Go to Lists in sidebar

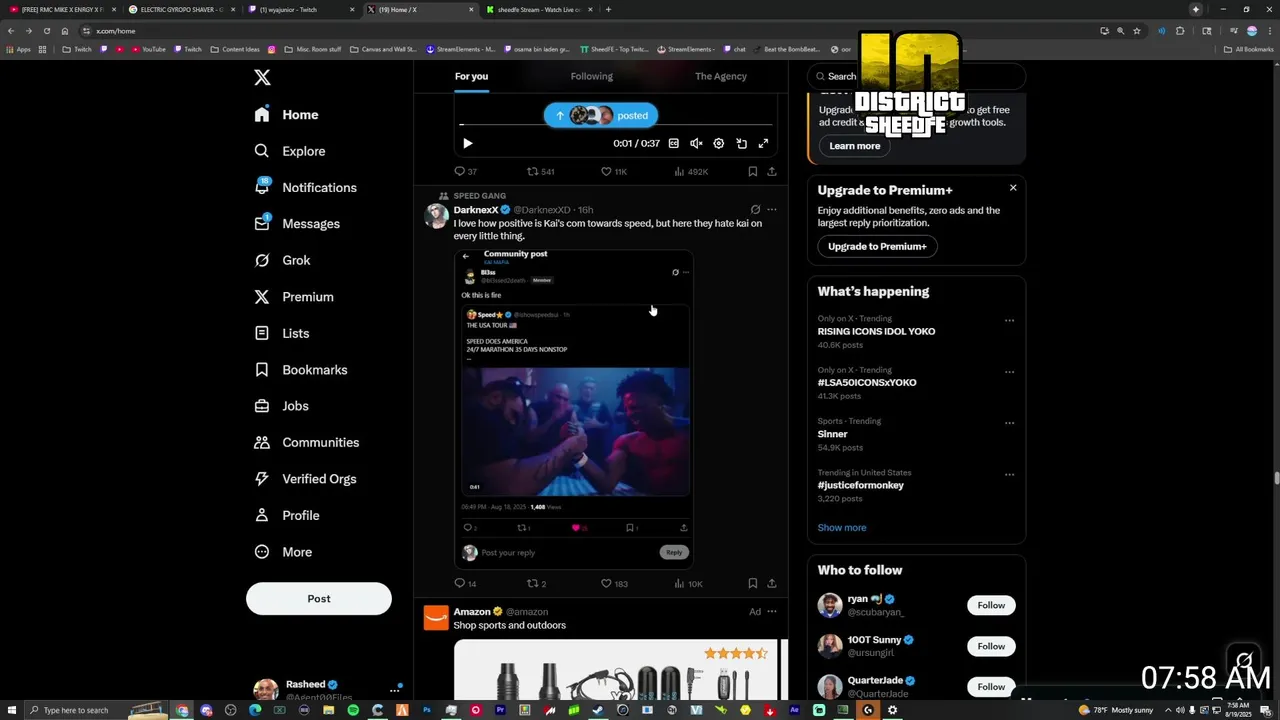282,333
